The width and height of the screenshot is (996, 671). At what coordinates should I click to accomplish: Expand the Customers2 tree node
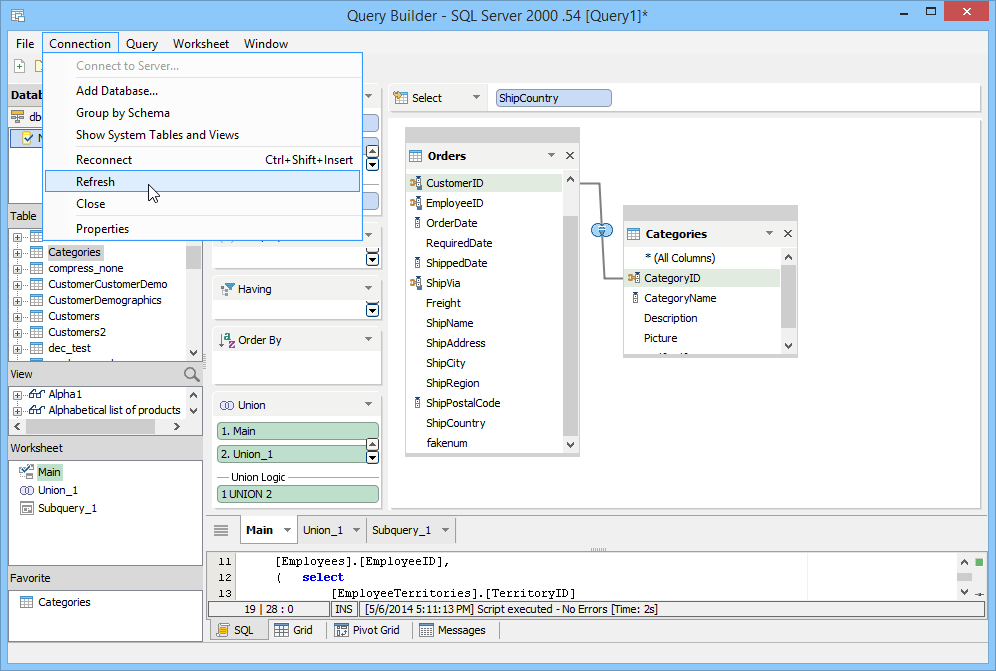[x=17, y=332]
